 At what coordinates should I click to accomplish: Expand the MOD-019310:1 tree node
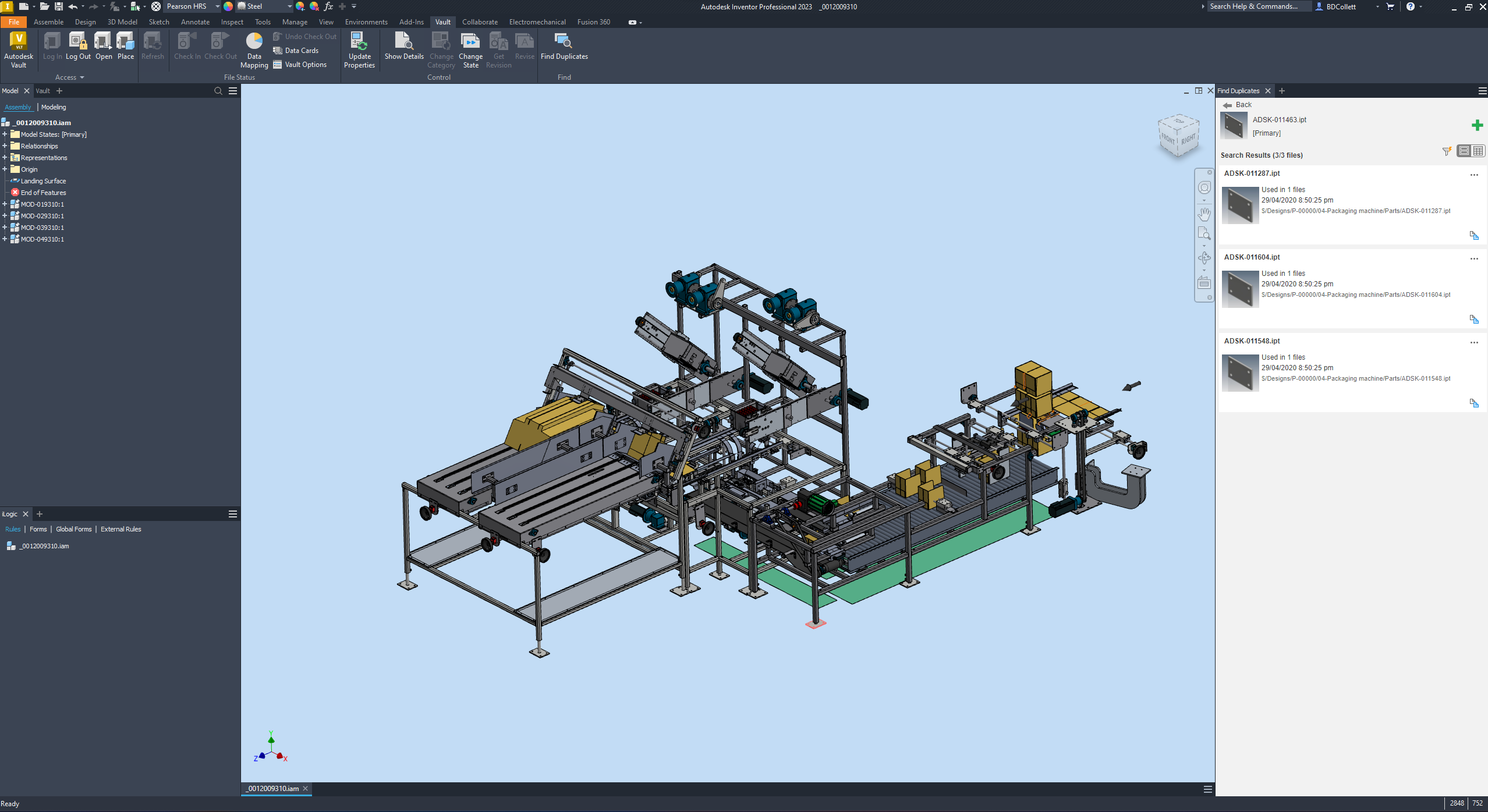[x=5, y=204]
